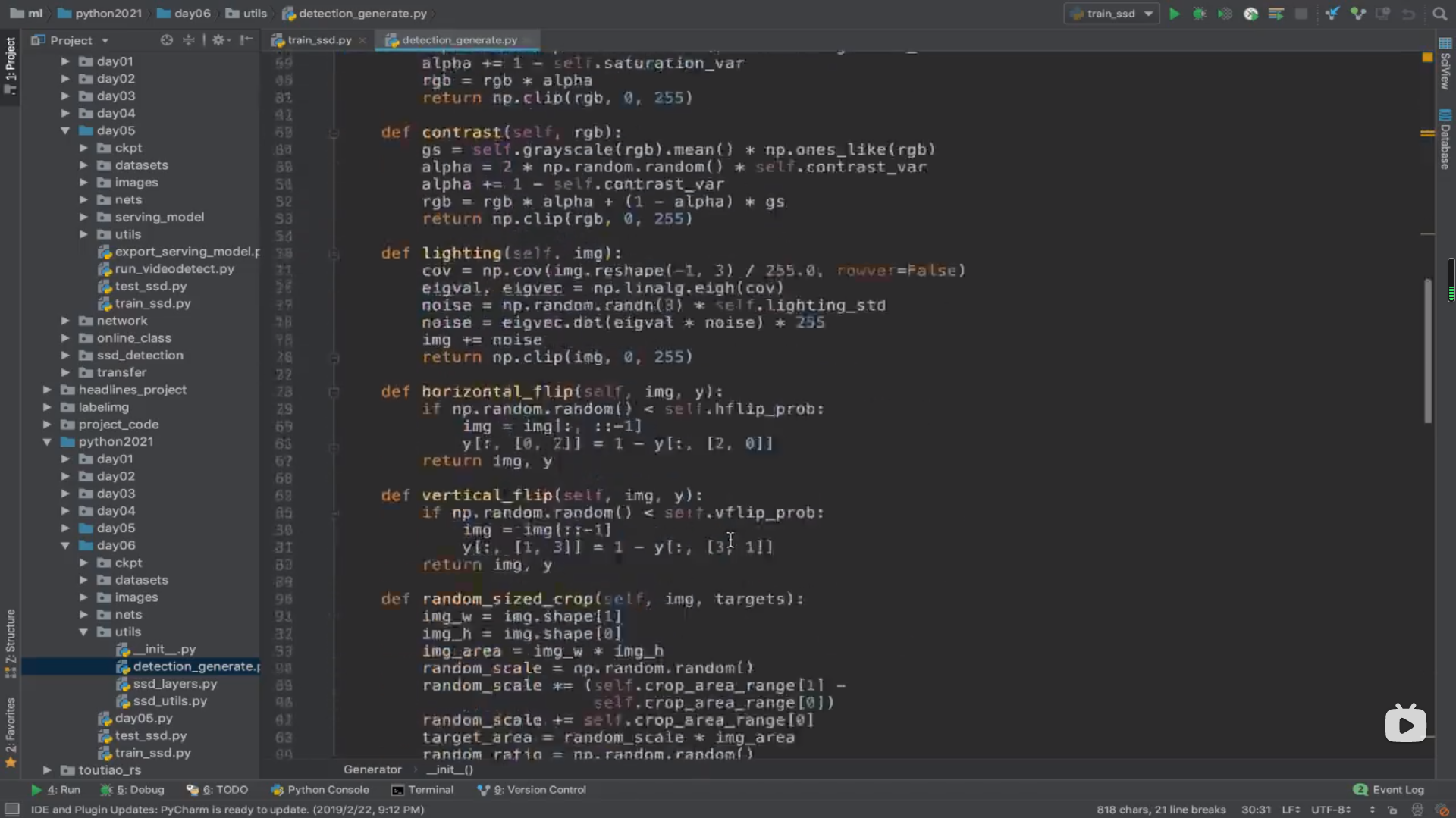Viewport: 1456px width, 818px height.
Task: Click the Git branch status icon
Action: click(x=1372, y=810)
